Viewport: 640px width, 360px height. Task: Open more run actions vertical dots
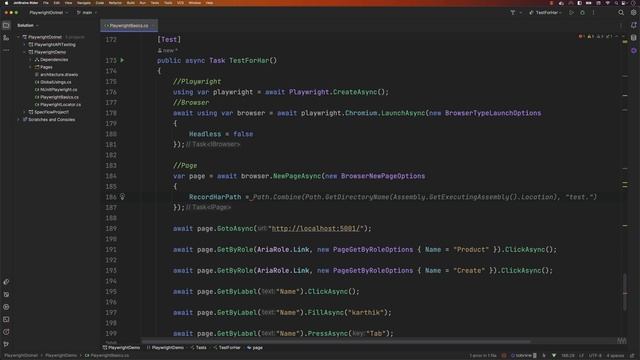pos(593,13)
